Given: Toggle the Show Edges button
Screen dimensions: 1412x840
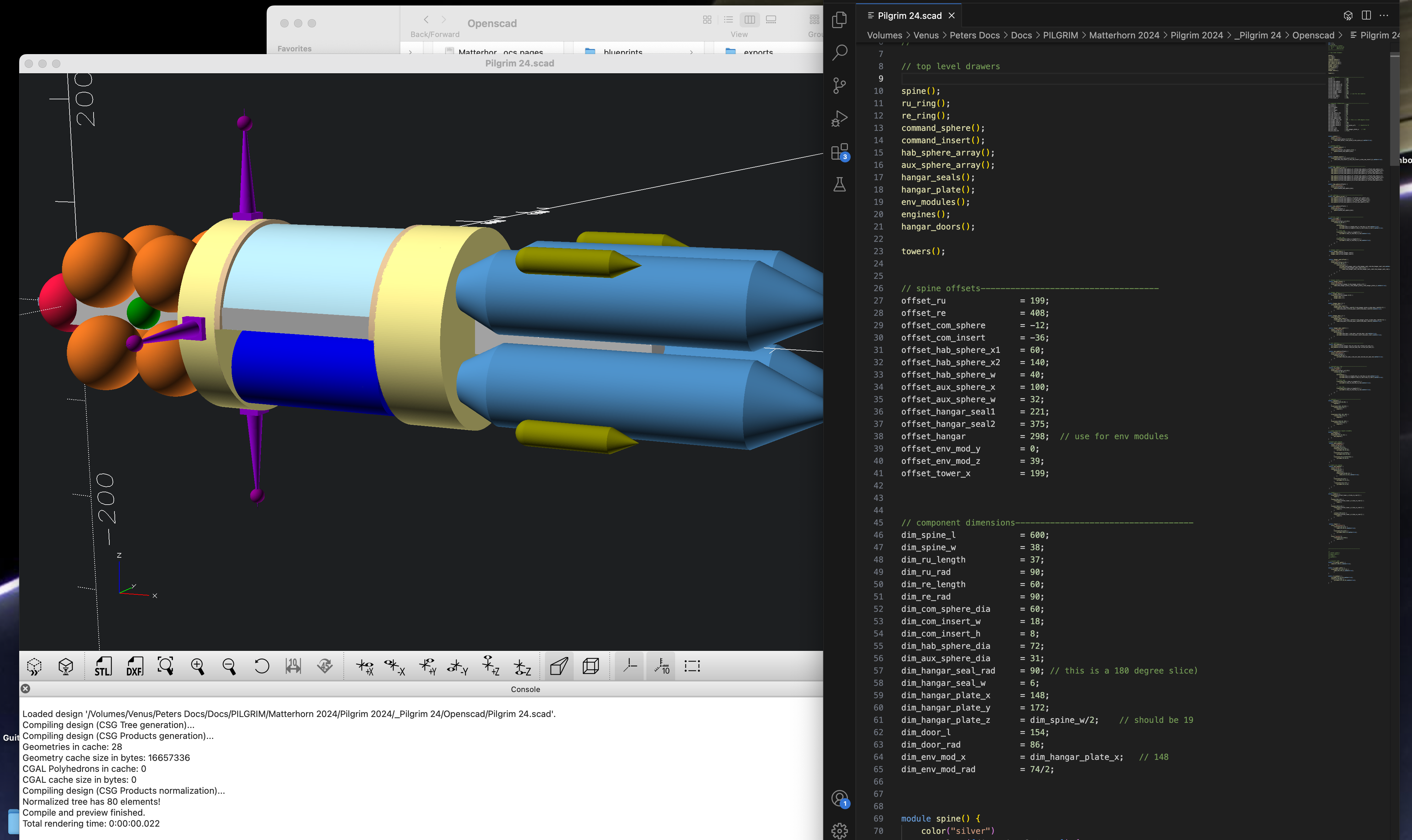Looking at the screenshot, I should click(x=692, y=666).
